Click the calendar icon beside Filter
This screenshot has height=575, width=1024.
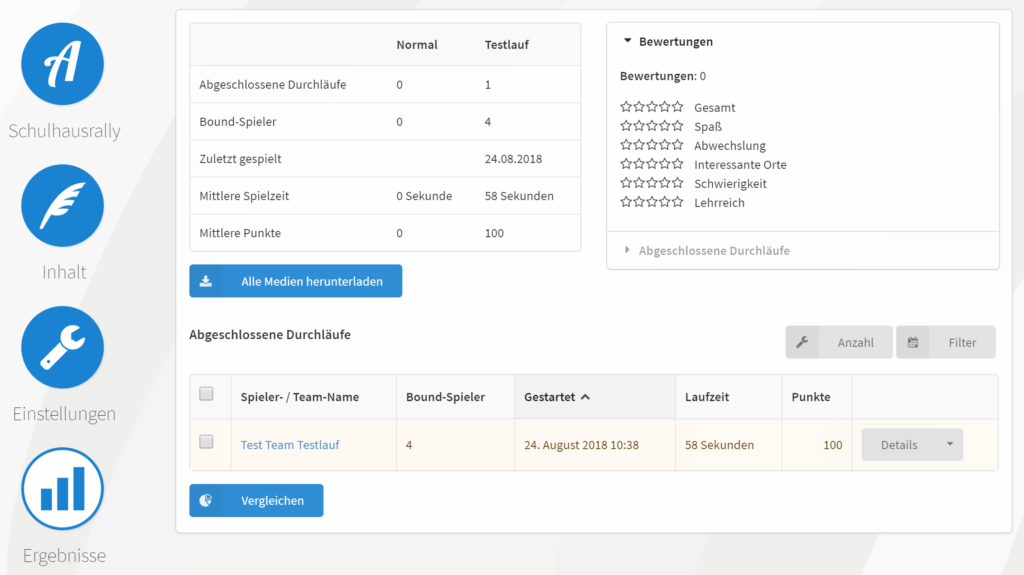point(913,342)
